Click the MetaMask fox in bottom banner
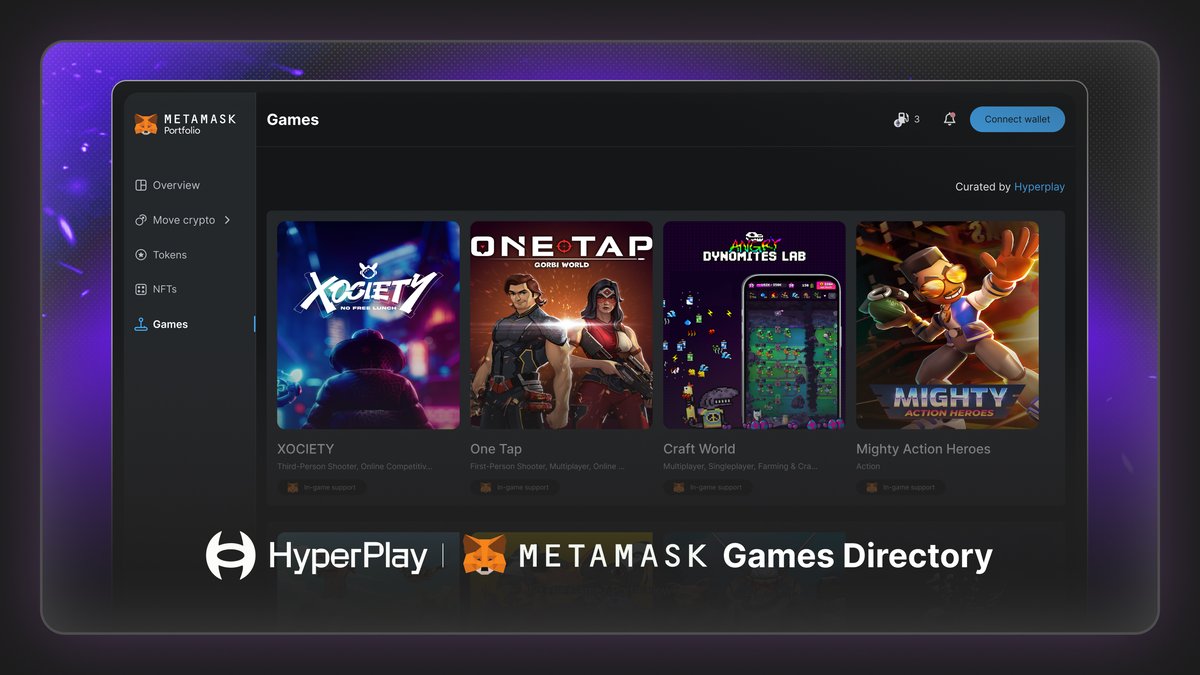Viewport: 1200px width, 675px height. point(484,555)
